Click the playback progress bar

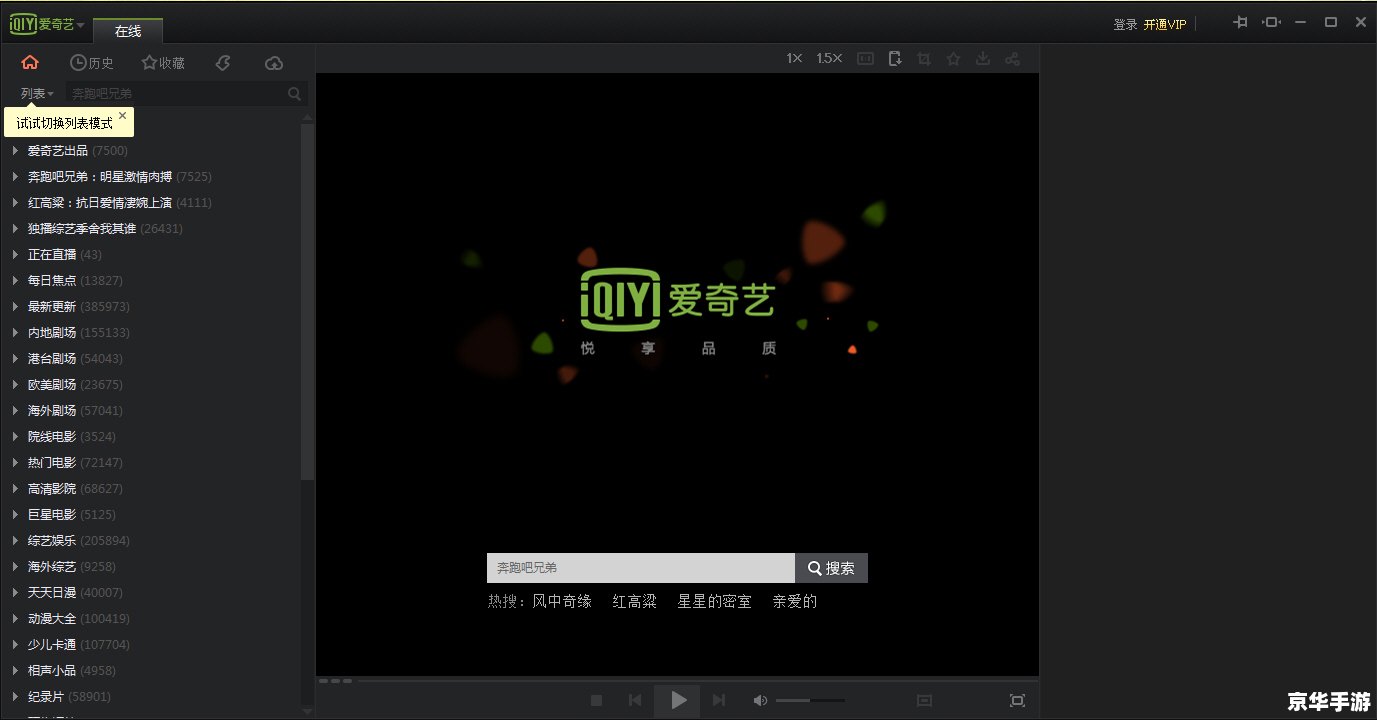[697, 681]
